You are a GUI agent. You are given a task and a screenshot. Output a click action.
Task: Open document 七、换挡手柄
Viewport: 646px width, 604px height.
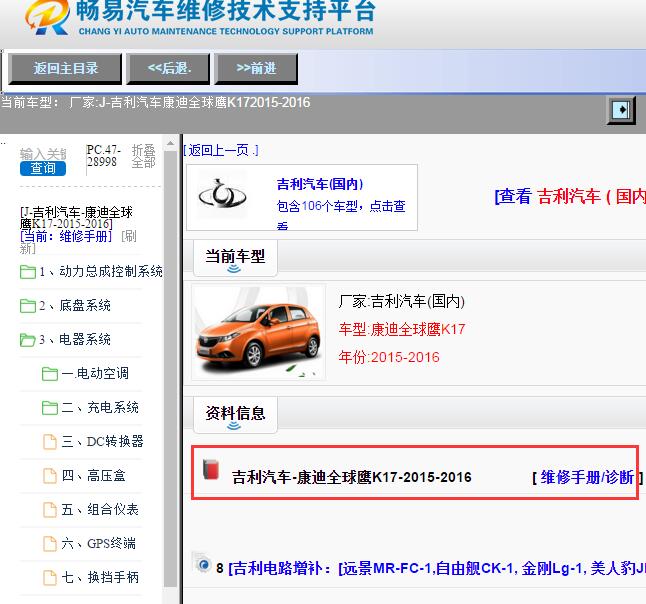100,577
